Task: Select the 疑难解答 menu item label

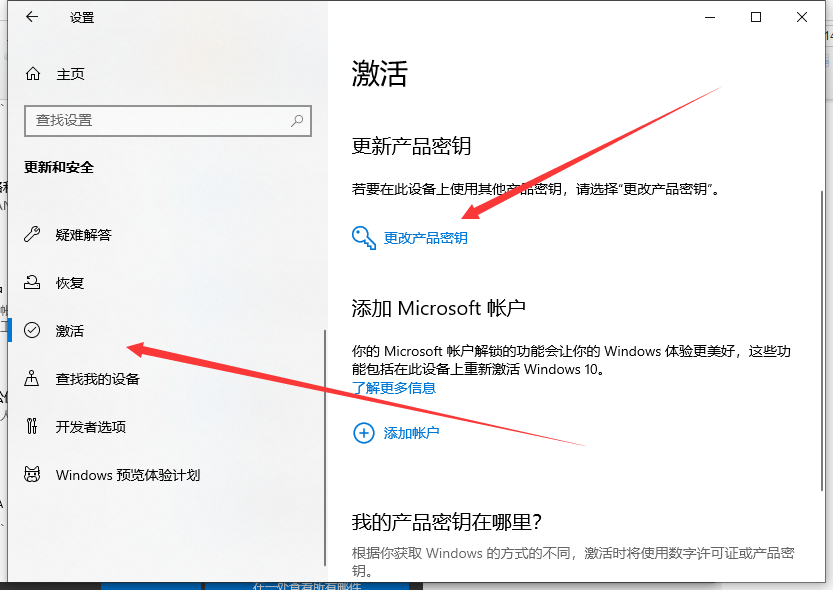Action: (84, 235)
